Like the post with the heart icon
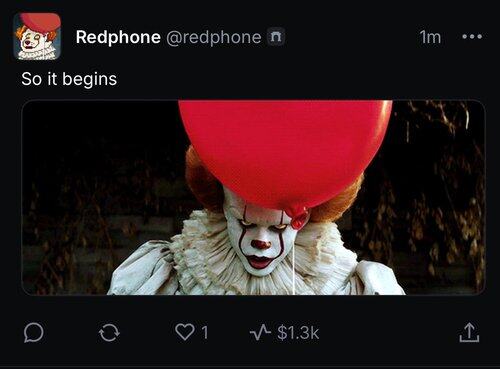This screenshot has width=500, height=369. tap(185, 332)
